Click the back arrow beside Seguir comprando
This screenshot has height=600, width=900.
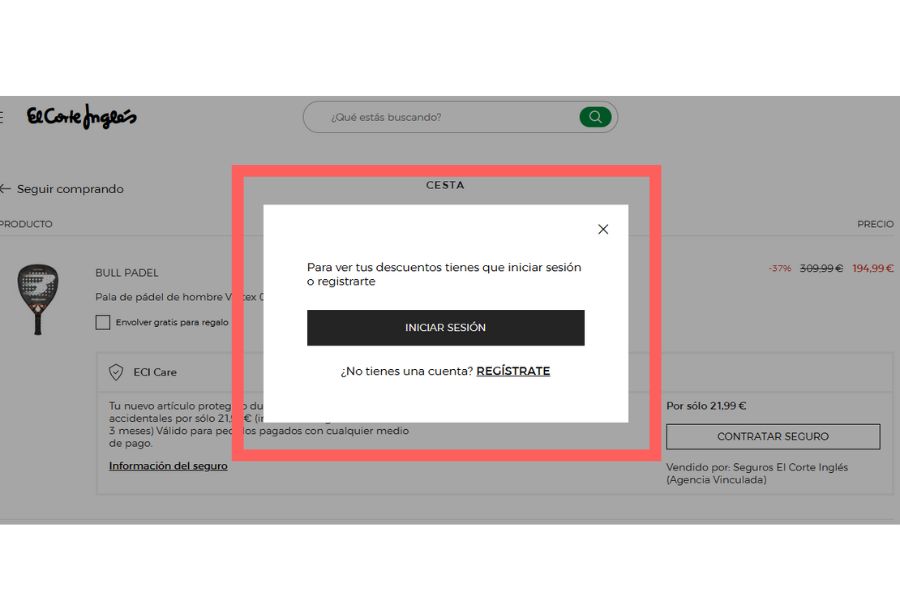pos(5,189)
